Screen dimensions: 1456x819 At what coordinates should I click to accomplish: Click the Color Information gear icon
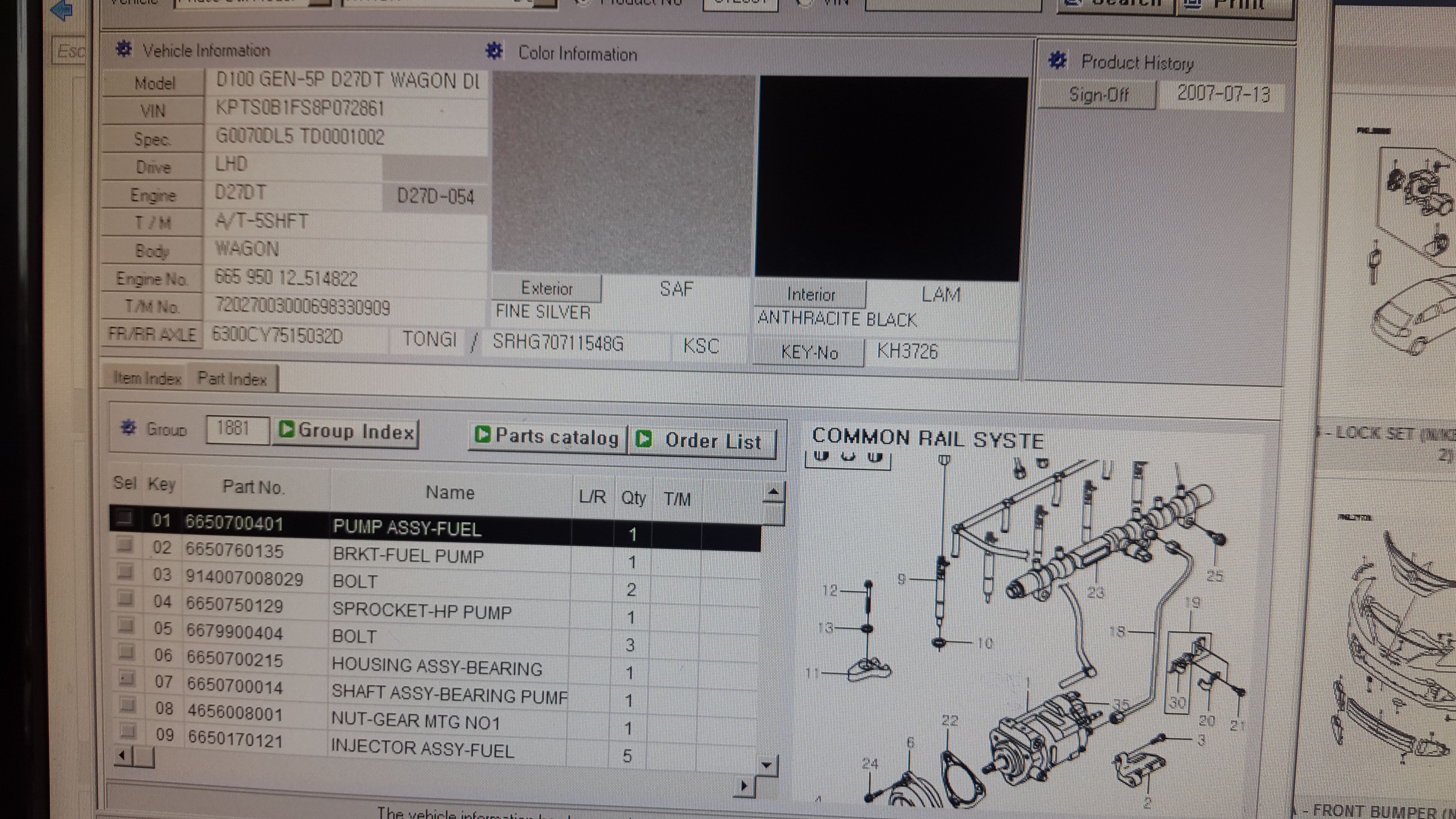[494, 52]
